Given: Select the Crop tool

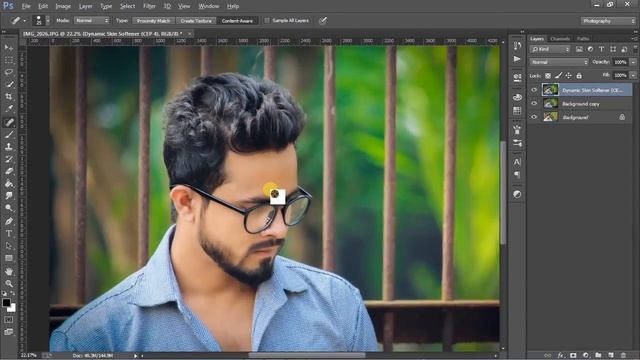Looking at the screenshot, I should click(9, 97).
